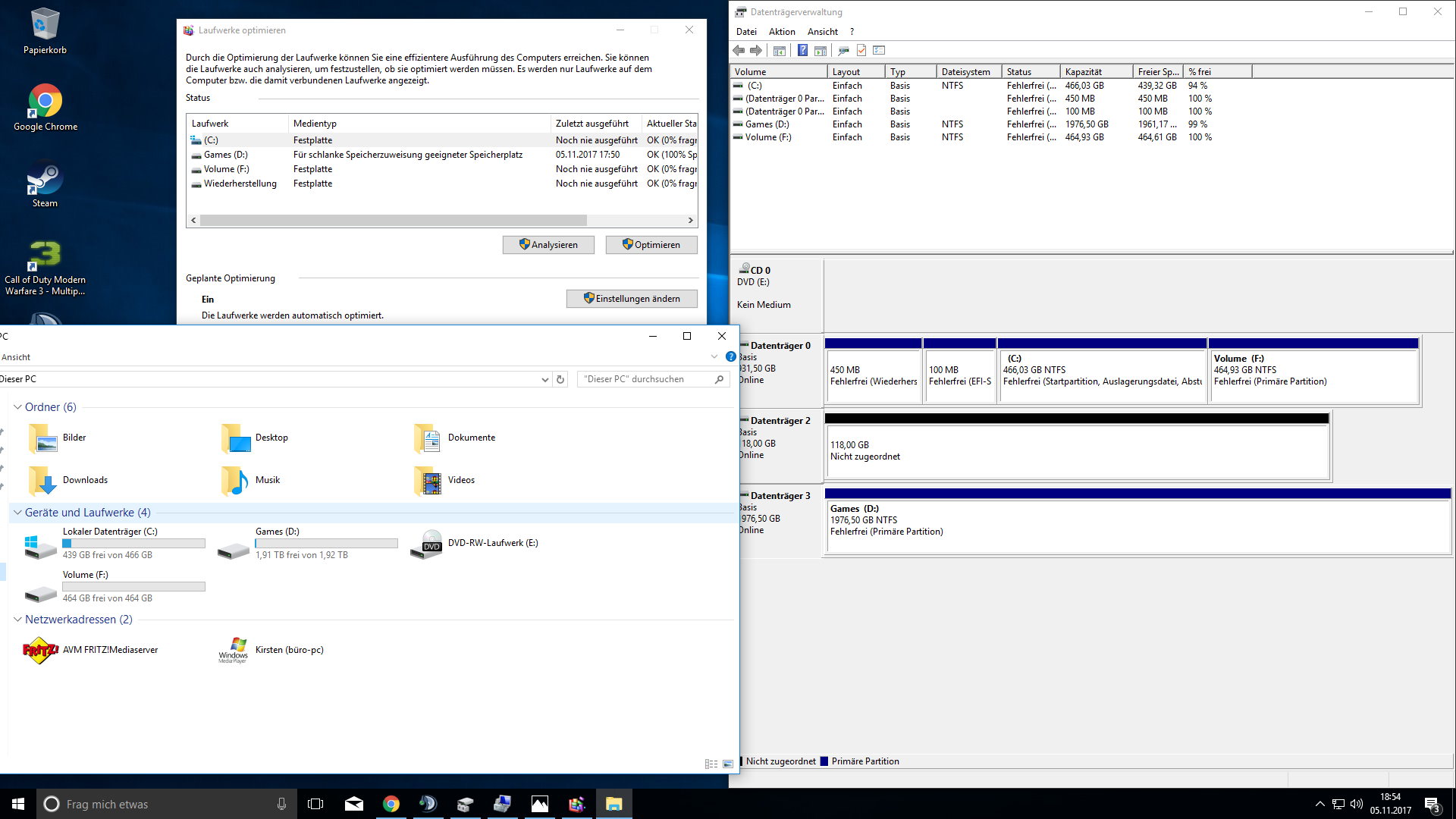Screen dimensions: 1456x819
Task: Open the Mail app in taskbar
Action: [353, 804]
